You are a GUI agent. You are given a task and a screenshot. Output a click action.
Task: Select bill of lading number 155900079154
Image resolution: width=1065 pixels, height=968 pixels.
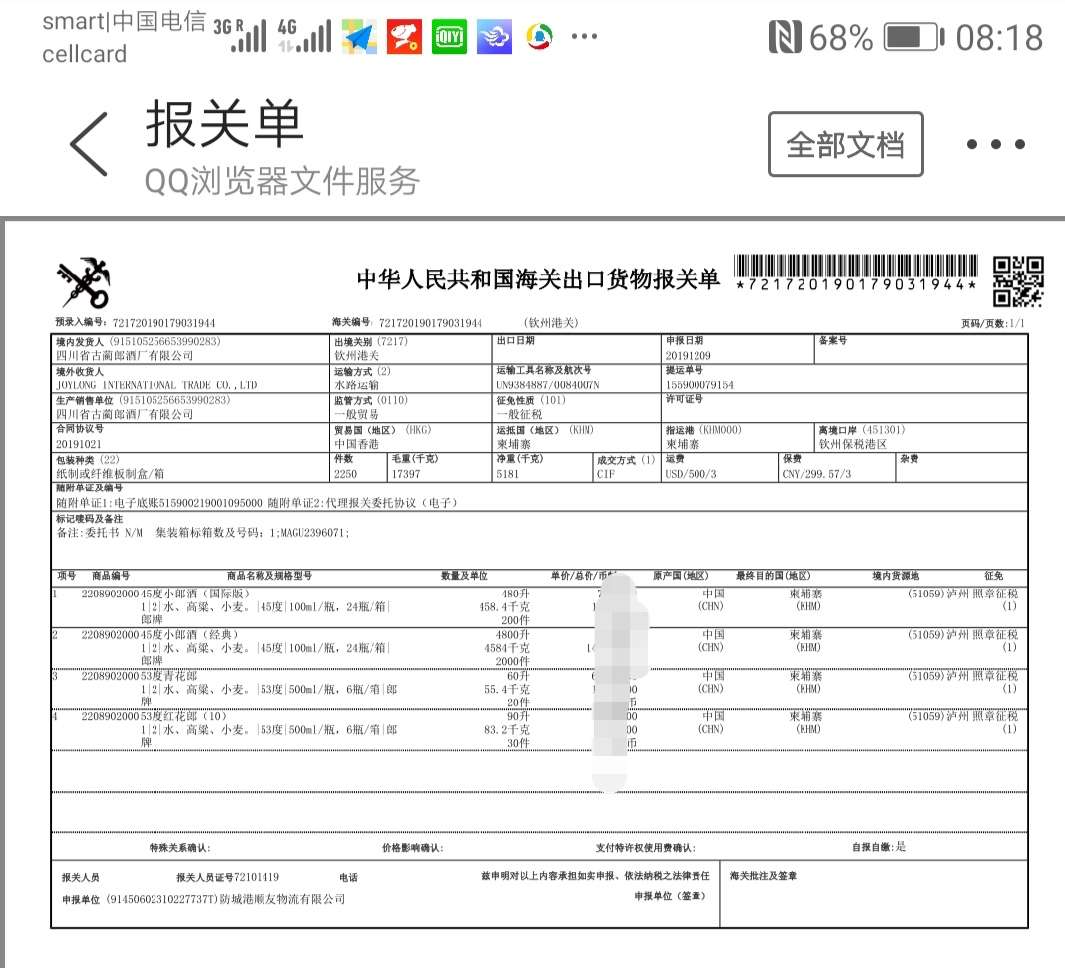click(x=700, y=385)
